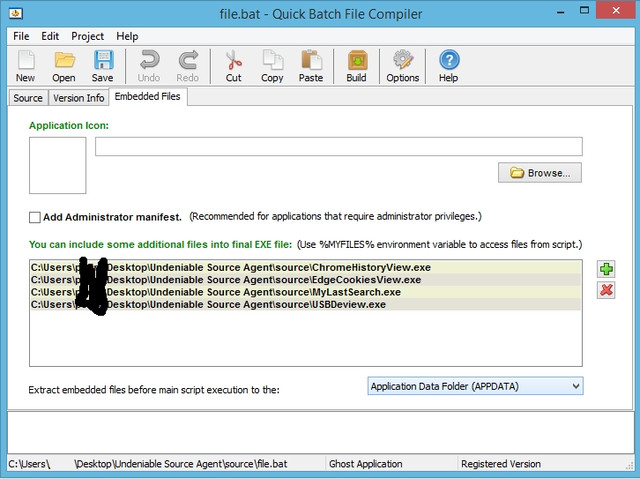Screen dimensions: 640x479
Task: Open the Help menu
Action: (127, 36)
